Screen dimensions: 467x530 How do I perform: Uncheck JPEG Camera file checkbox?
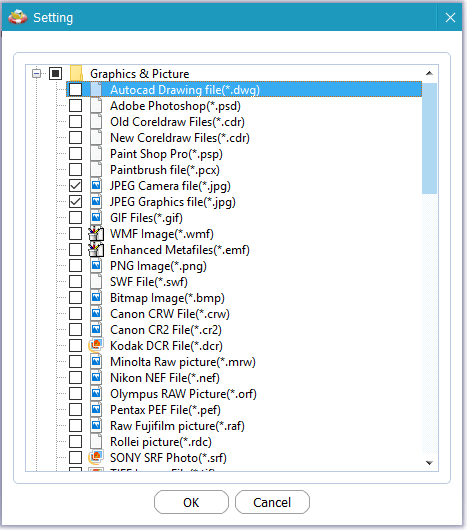coord(75,186)
